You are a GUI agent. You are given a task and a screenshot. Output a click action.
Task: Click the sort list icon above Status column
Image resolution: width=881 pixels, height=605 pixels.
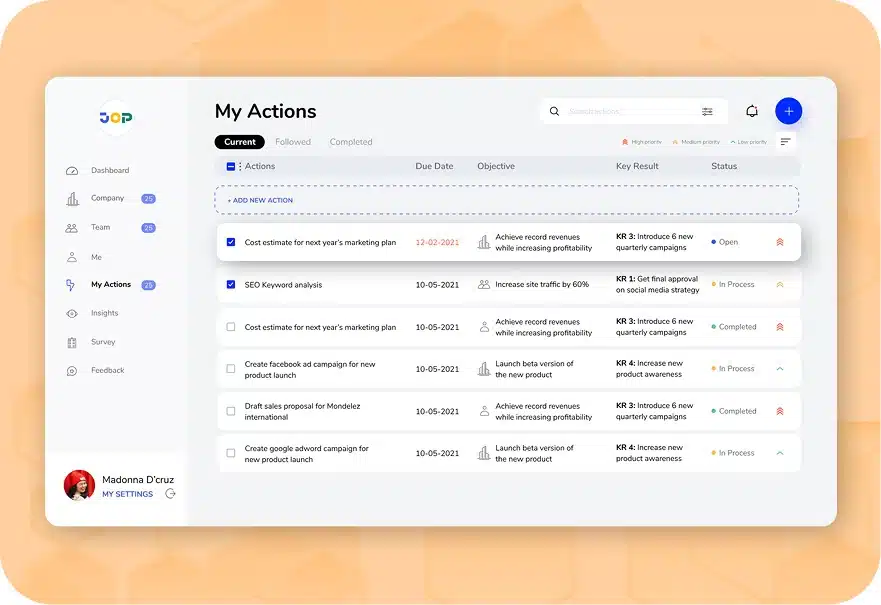785,141
